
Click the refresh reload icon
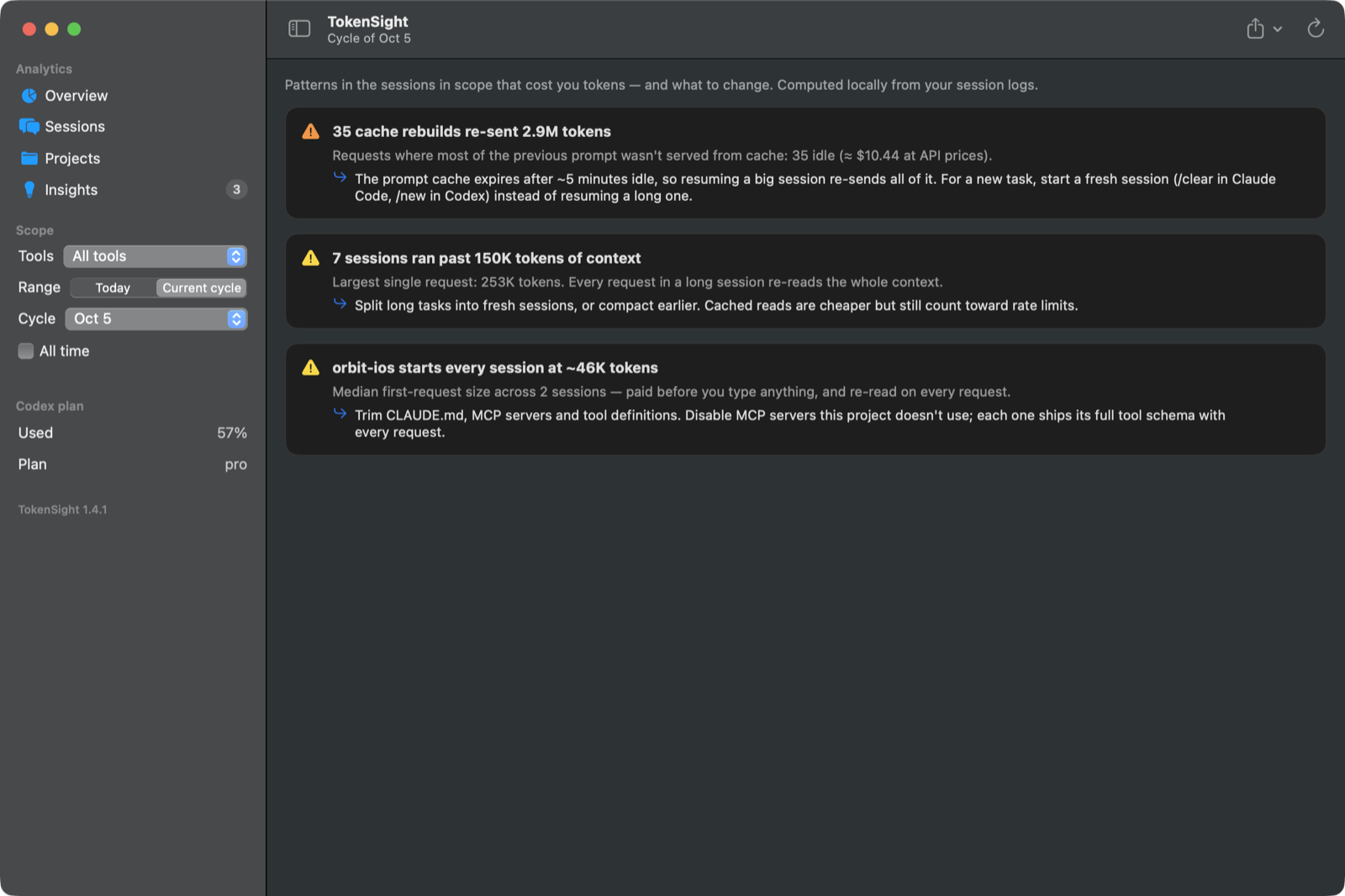pos(1316,29)
